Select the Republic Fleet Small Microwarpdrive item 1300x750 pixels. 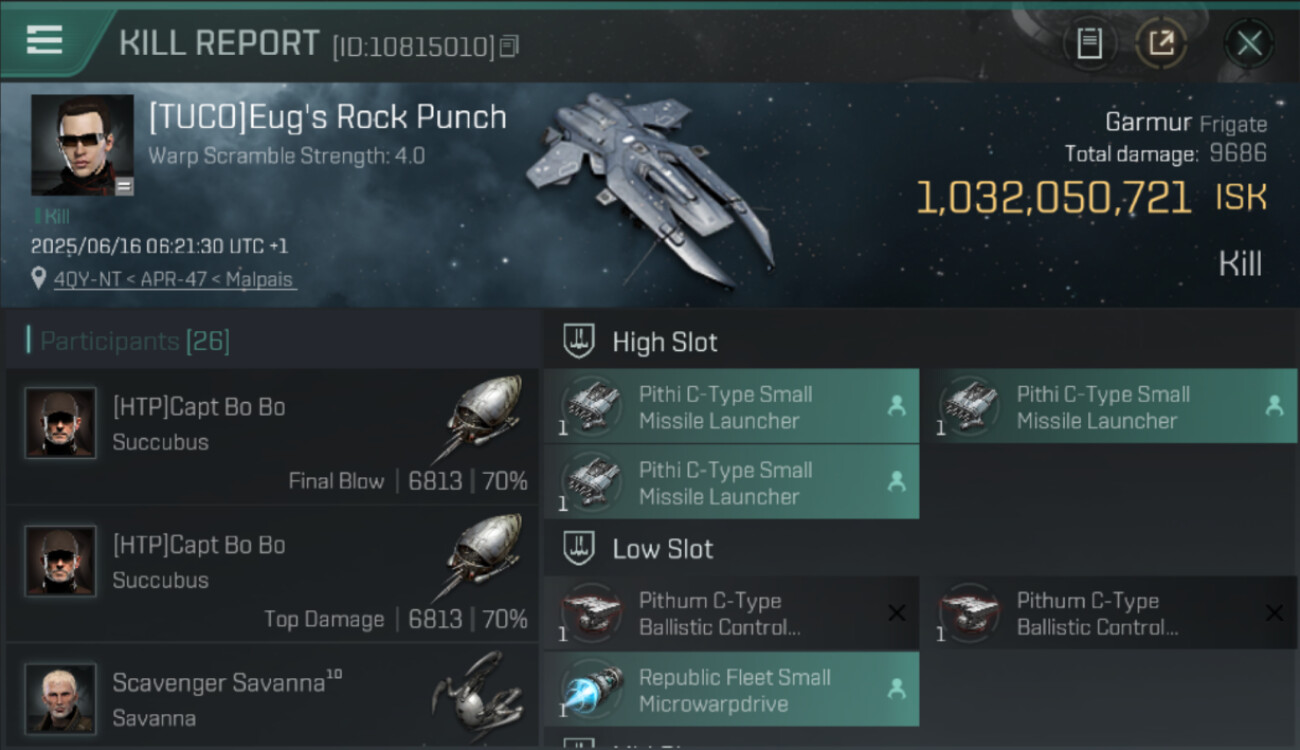click(734, 690)
